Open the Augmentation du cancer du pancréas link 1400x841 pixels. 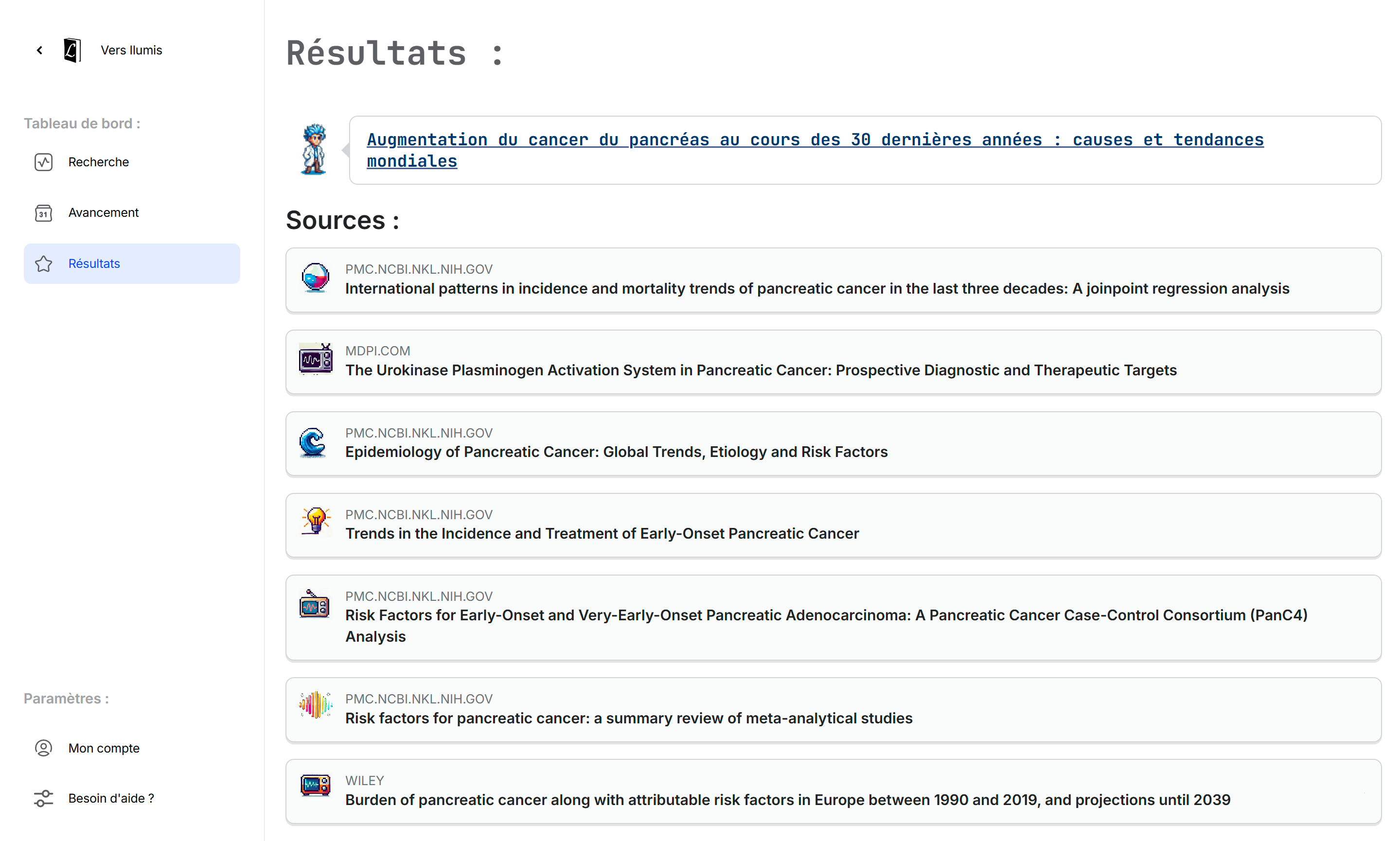815,140
